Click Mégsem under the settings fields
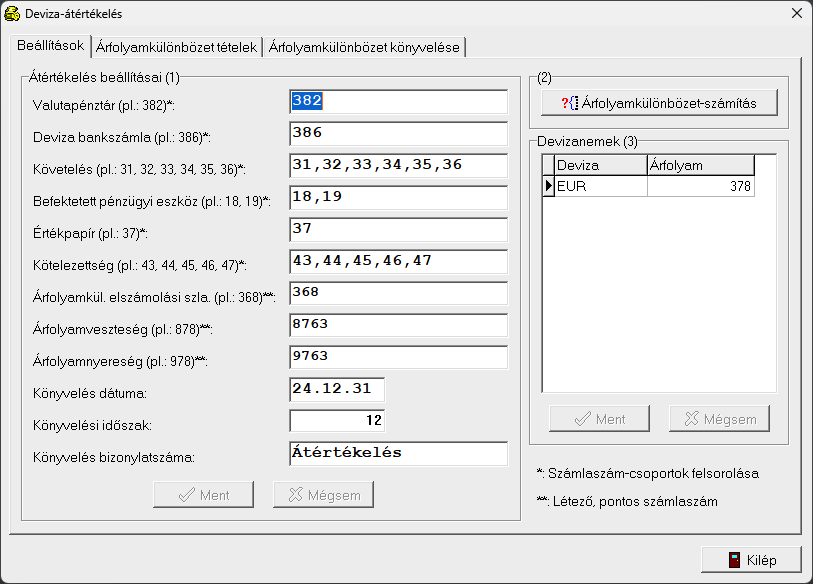The width and height of the screenshot is (813, 584). pyautogui.click(x=324, y=495)
